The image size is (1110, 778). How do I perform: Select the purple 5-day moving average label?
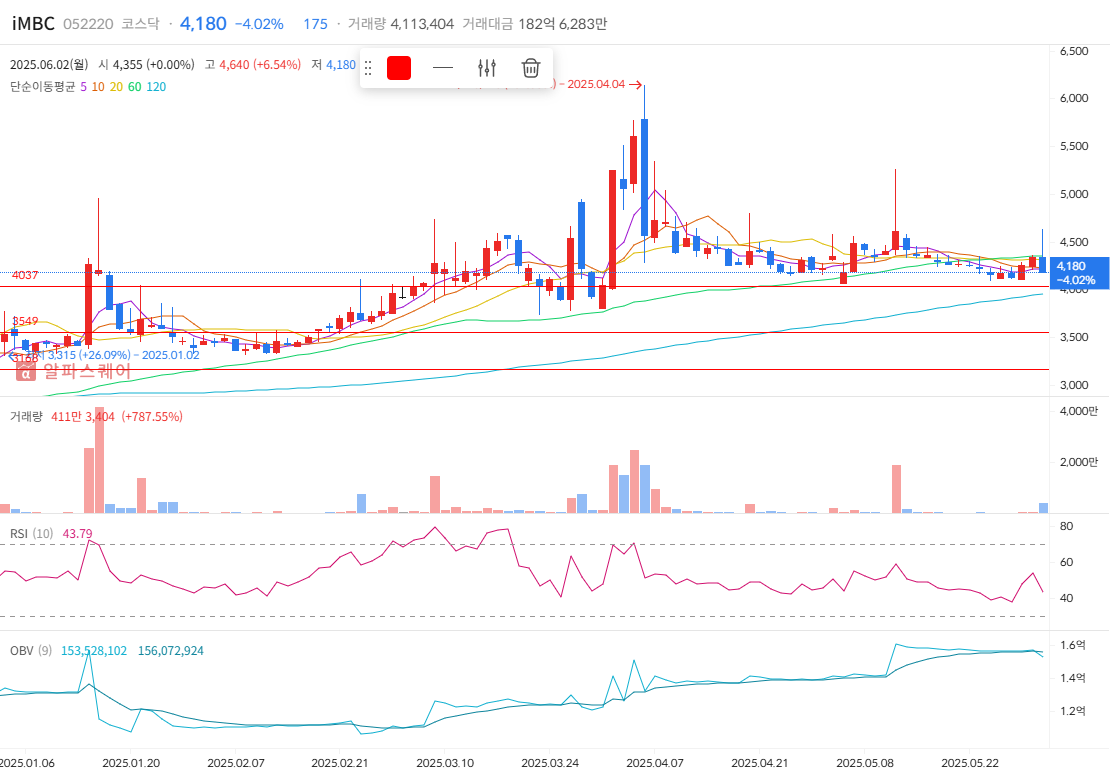pyautogui.click(x=84, y=87)
